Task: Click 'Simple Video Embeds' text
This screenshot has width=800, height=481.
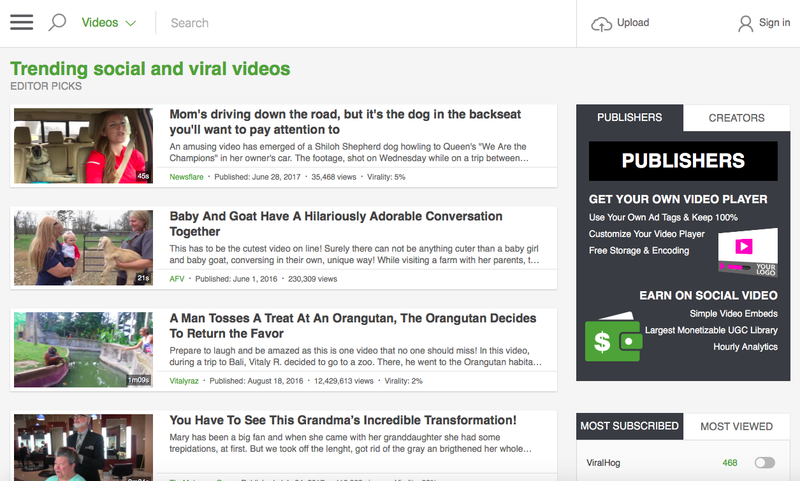Action: point(734,314)
